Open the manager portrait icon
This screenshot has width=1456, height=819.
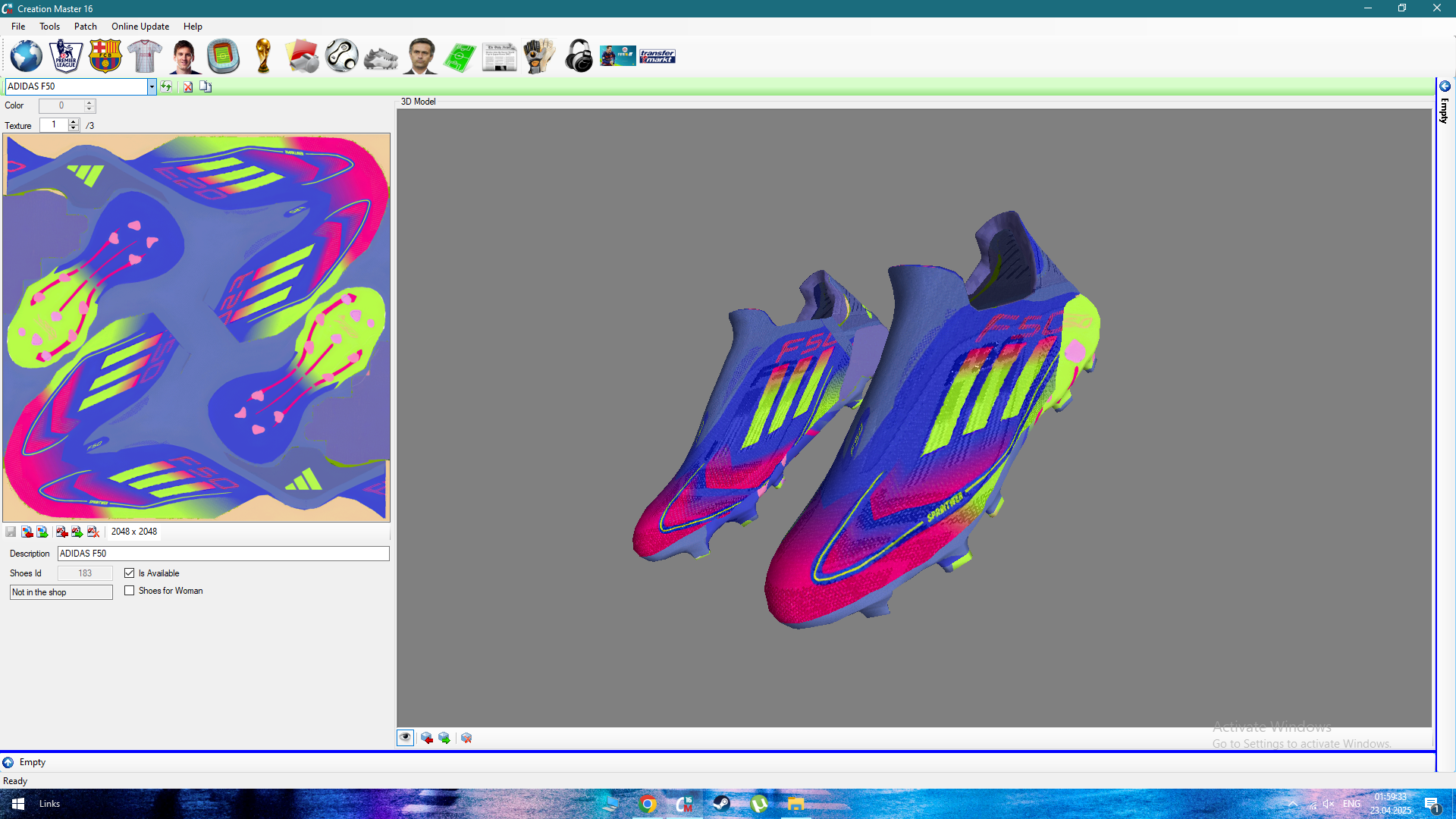click(x=421, y=56)
